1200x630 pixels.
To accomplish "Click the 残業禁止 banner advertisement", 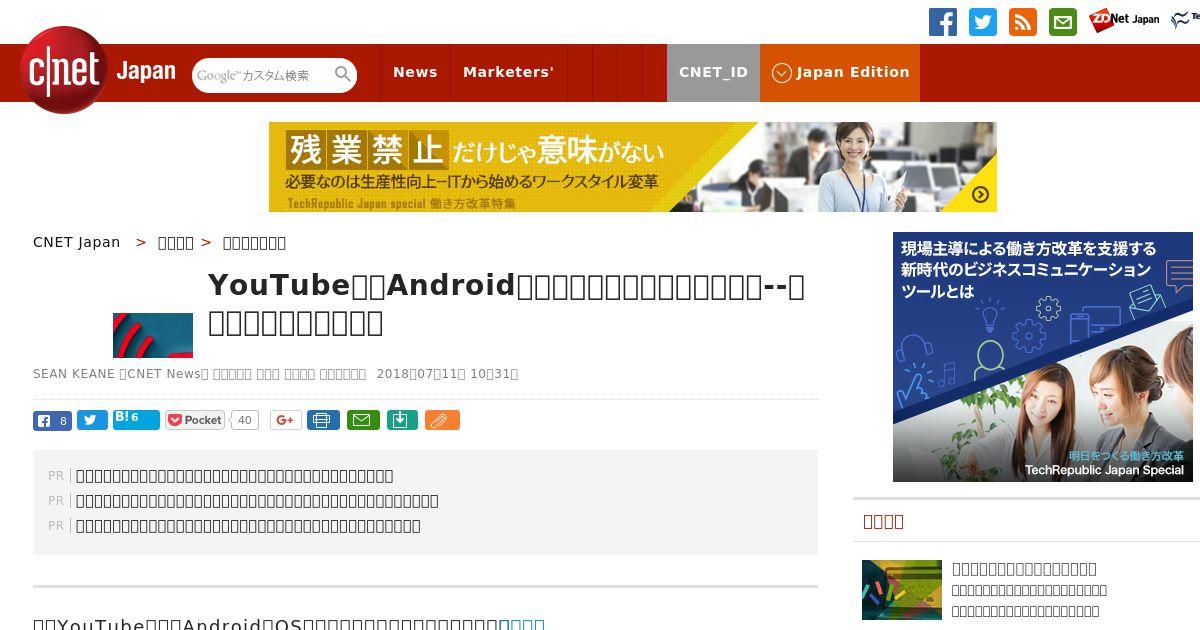I will 633,167.
